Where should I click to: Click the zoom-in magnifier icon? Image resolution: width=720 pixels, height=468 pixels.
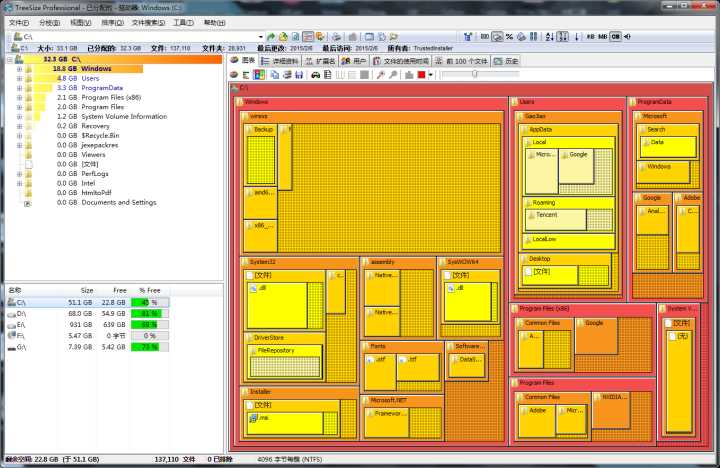(380, 74)
